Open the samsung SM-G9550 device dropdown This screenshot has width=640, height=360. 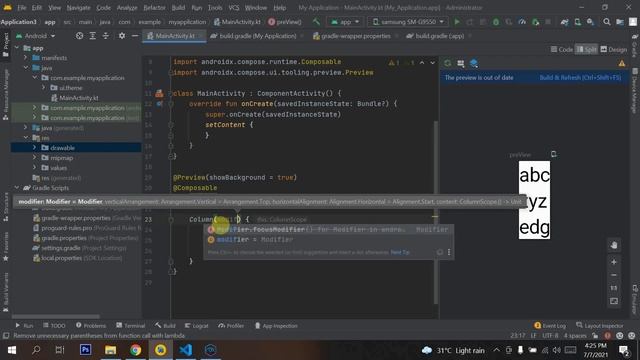coord(408,22)
